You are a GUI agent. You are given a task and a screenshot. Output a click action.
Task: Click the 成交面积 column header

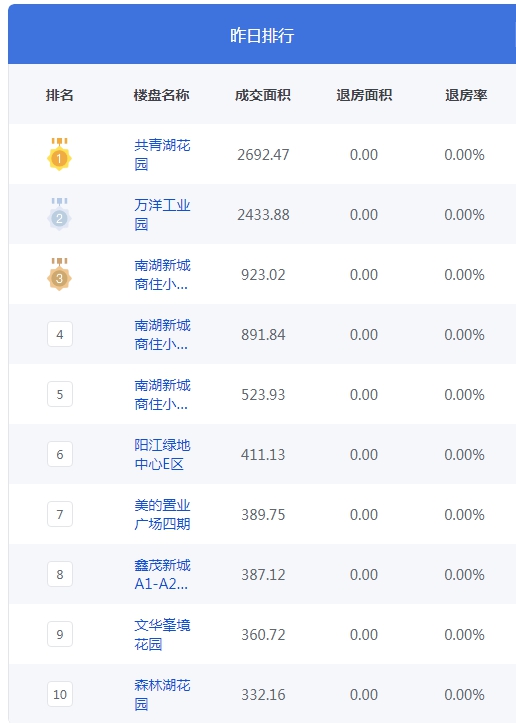(263, 95)
